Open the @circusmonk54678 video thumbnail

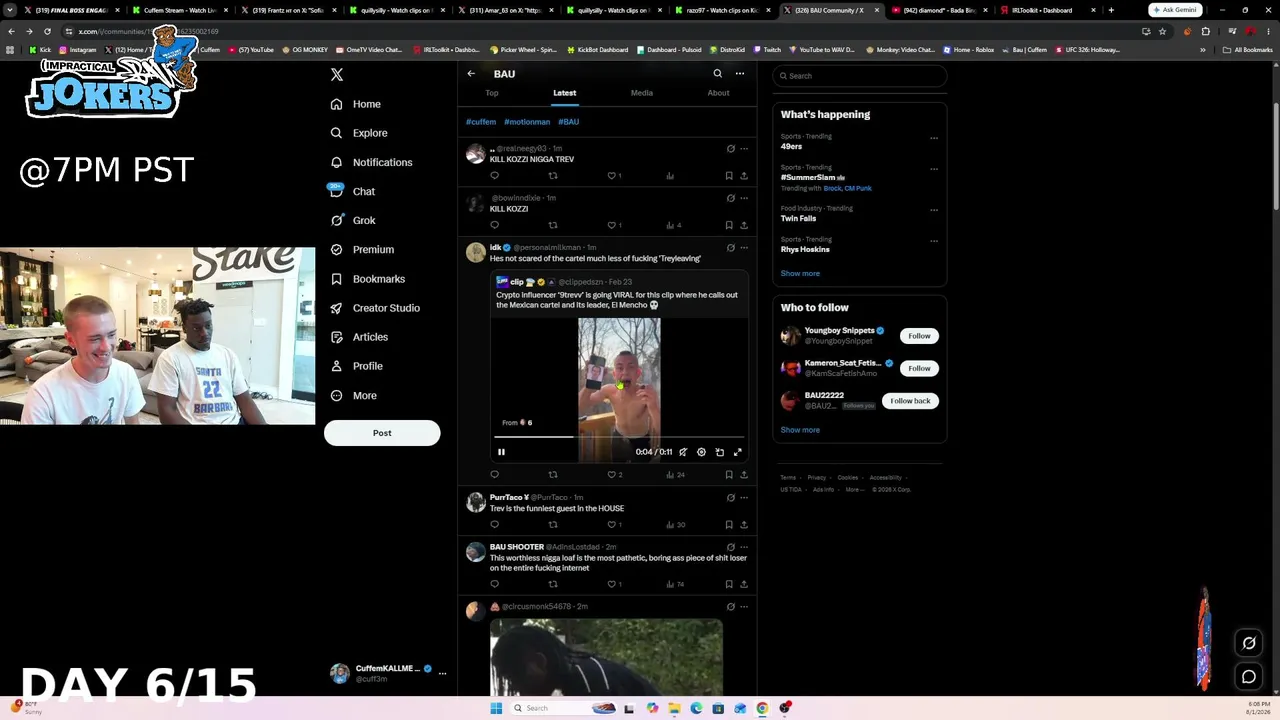pyautogui.click(x=606, y=657)
